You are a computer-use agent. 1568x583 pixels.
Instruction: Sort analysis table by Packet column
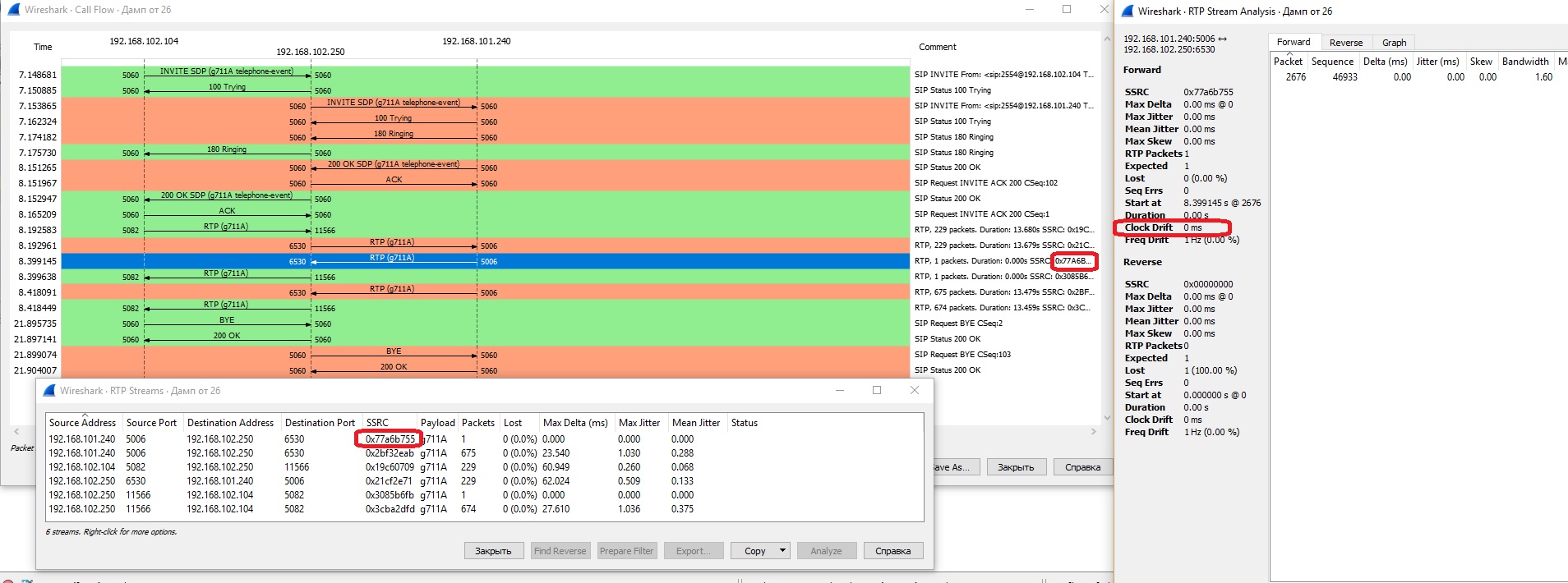coord(1288,62)
